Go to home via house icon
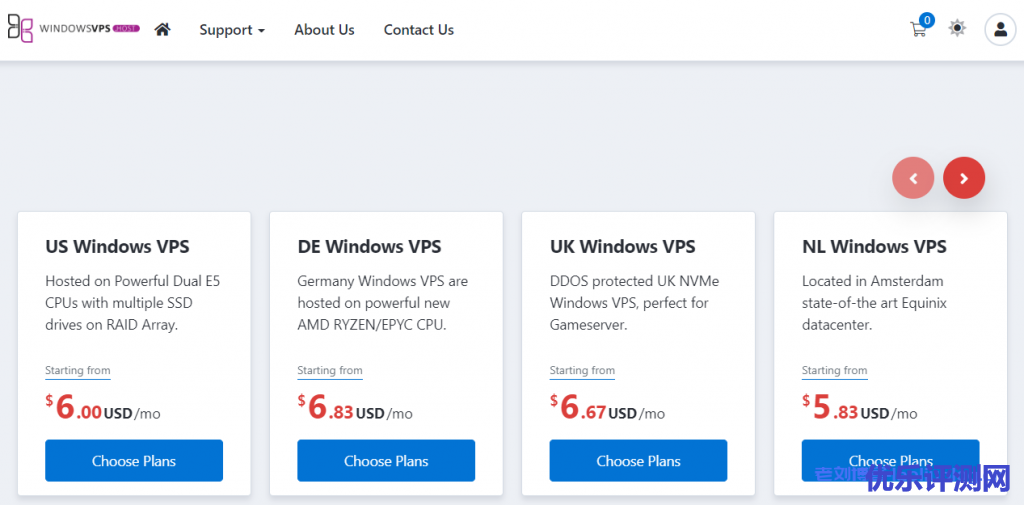The width and height of the screenshot is (1024, 505). 162,29
